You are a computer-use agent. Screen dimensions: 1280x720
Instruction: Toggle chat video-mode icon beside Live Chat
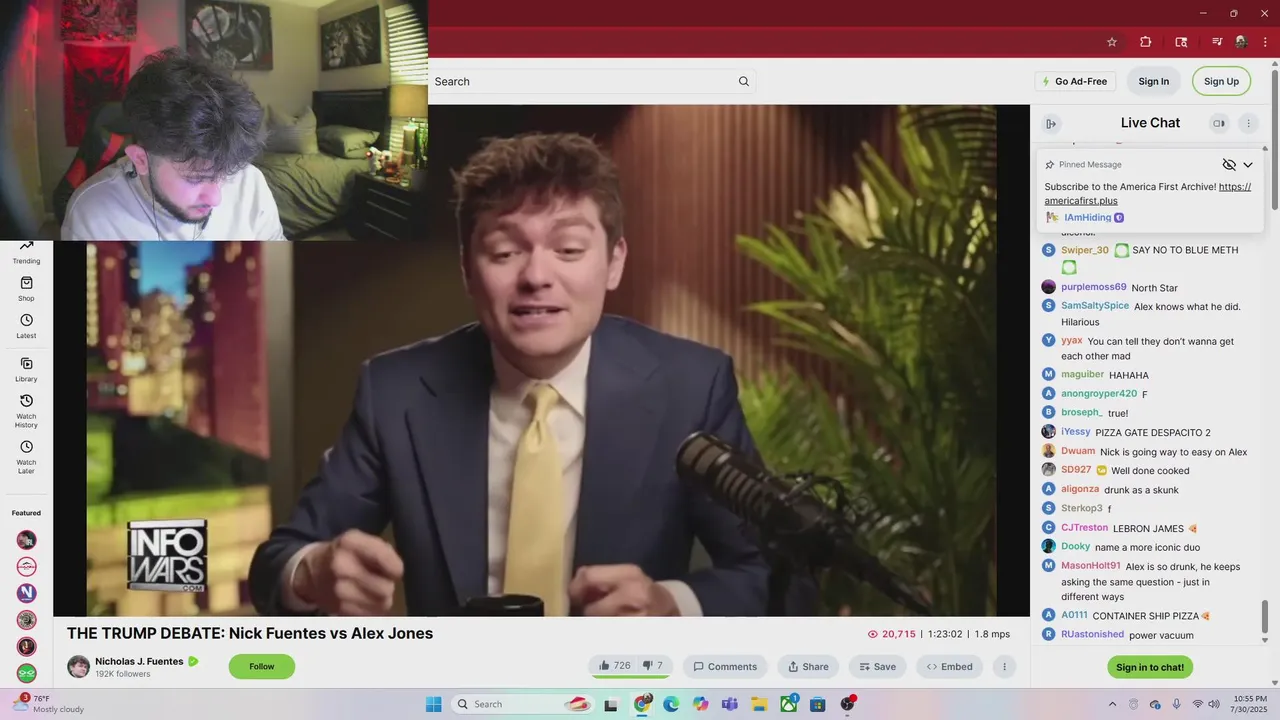[1219, 124]
